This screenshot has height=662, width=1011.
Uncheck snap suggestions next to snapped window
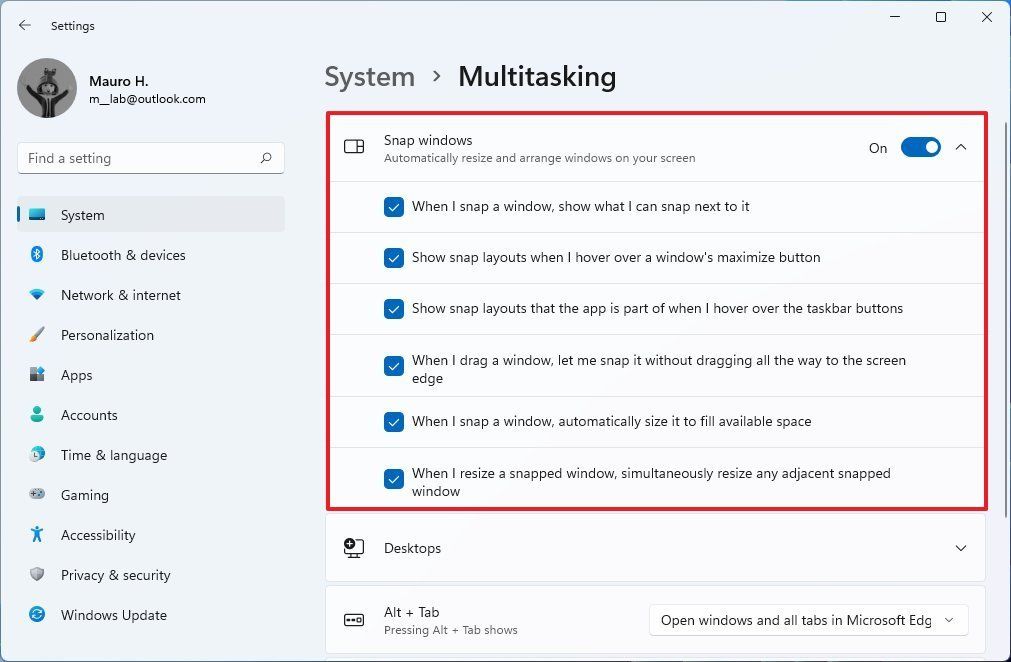click(x=394, y=207)
